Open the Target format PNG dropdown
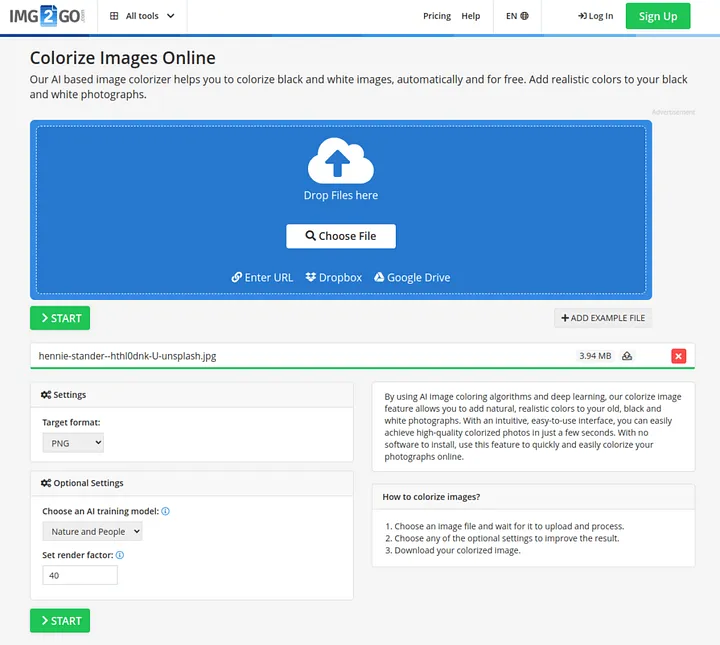Viewport: 720px width, 645px height. tap(73, 442)
